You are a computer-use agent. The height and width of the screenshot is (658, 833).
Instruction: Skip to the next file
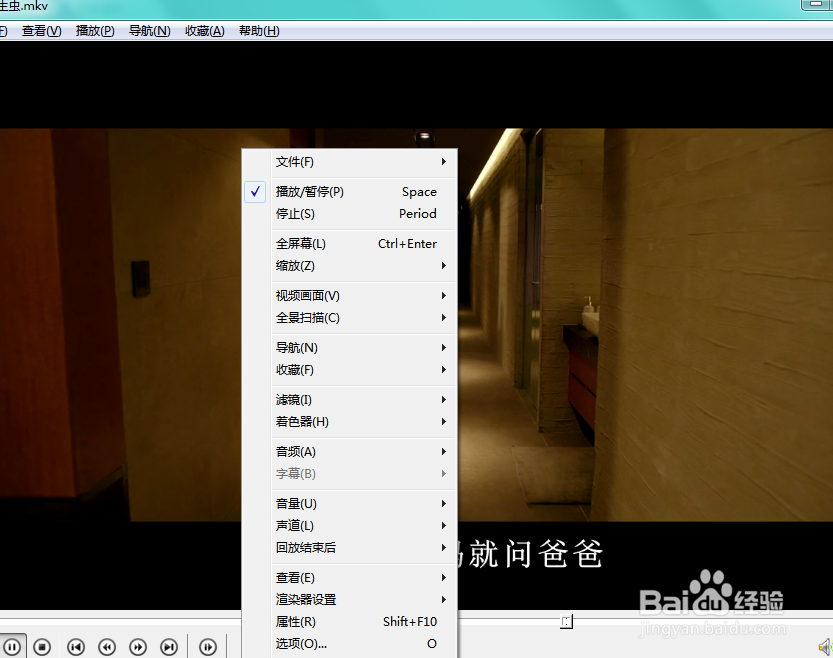click(169, 647)
